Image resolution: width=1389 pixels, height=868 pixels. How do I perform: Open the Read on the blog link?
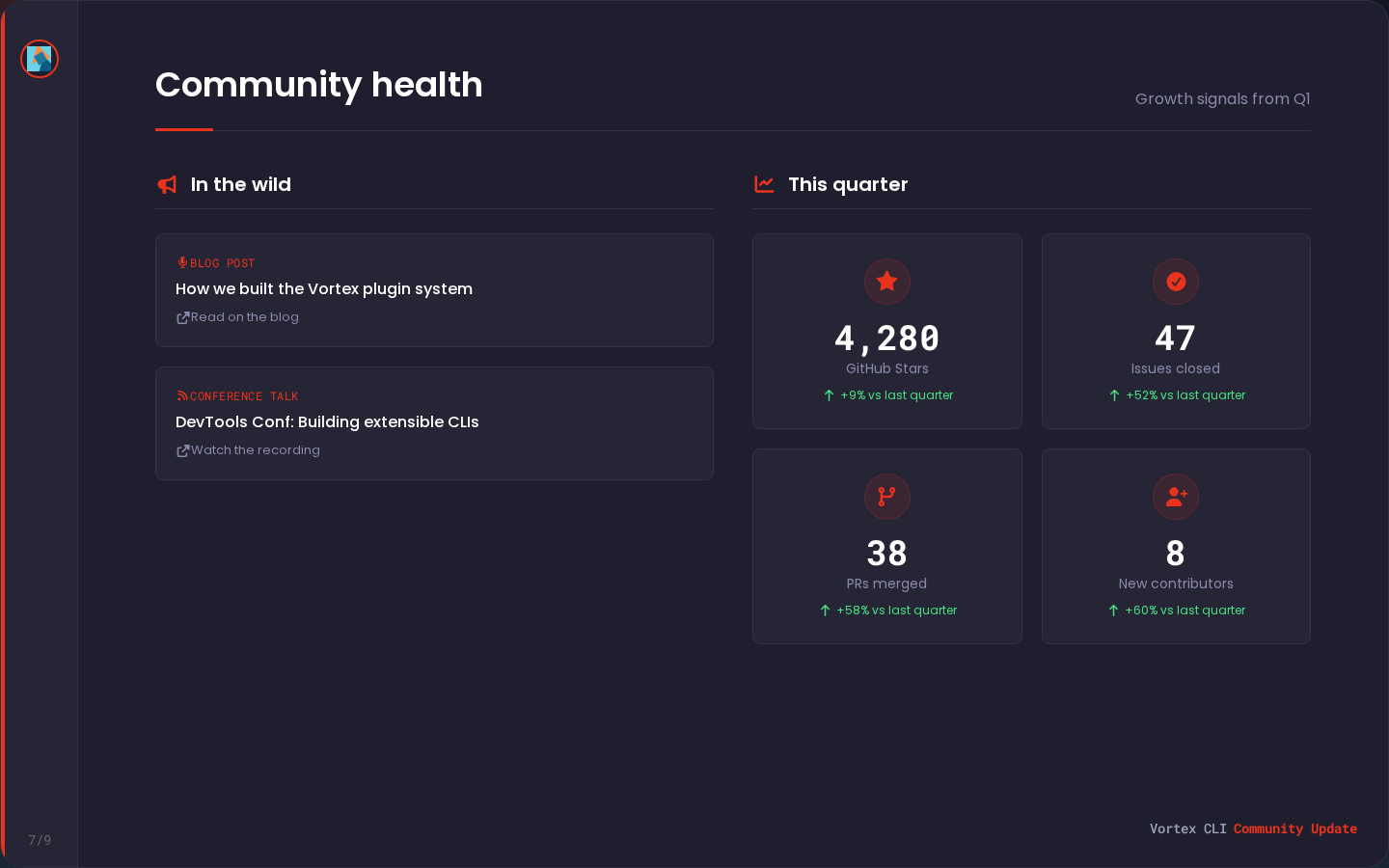pyautogui.click(x=244, y=316)
